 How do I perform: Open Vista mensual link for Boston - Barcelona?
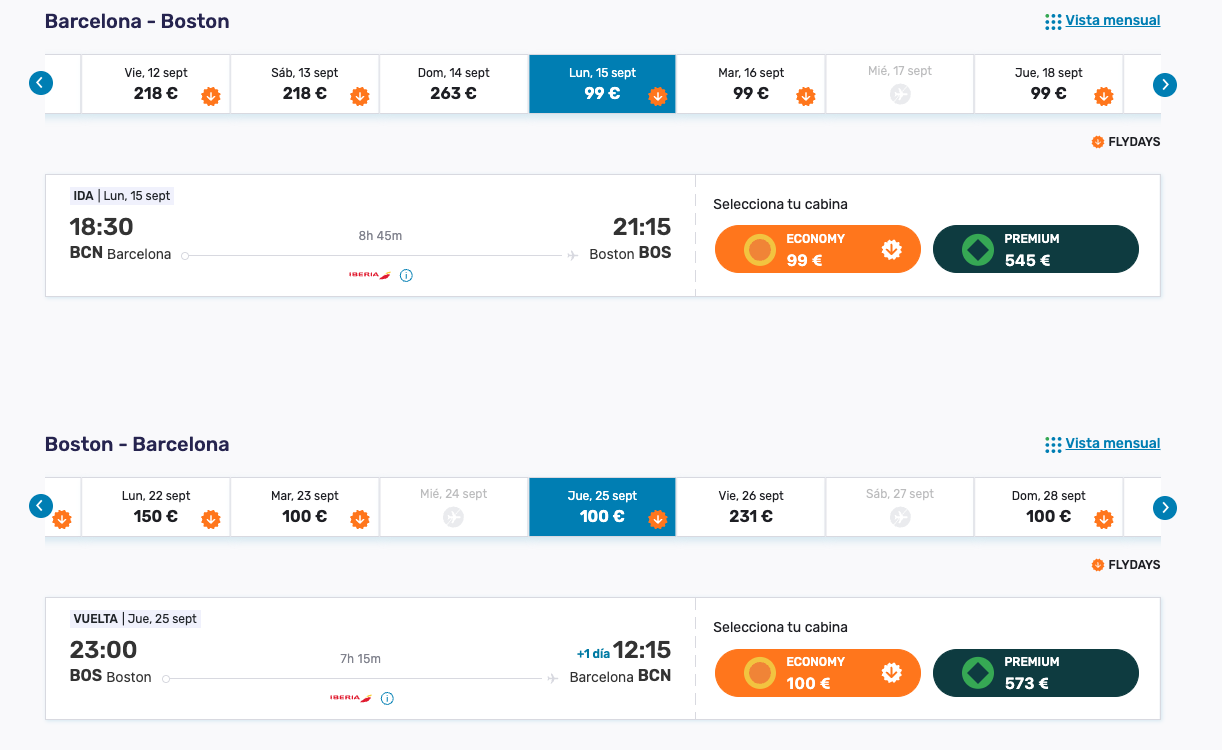pyautogui.click(x=1113, y=443)
